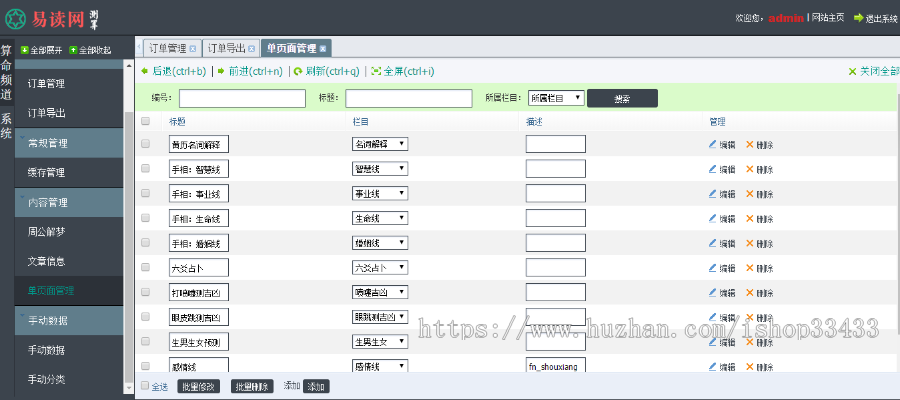Click the green 全部收起 collapse-all icon
Image resolution: width=900 pixels, height=400 pixels.
tap(73, 50)
